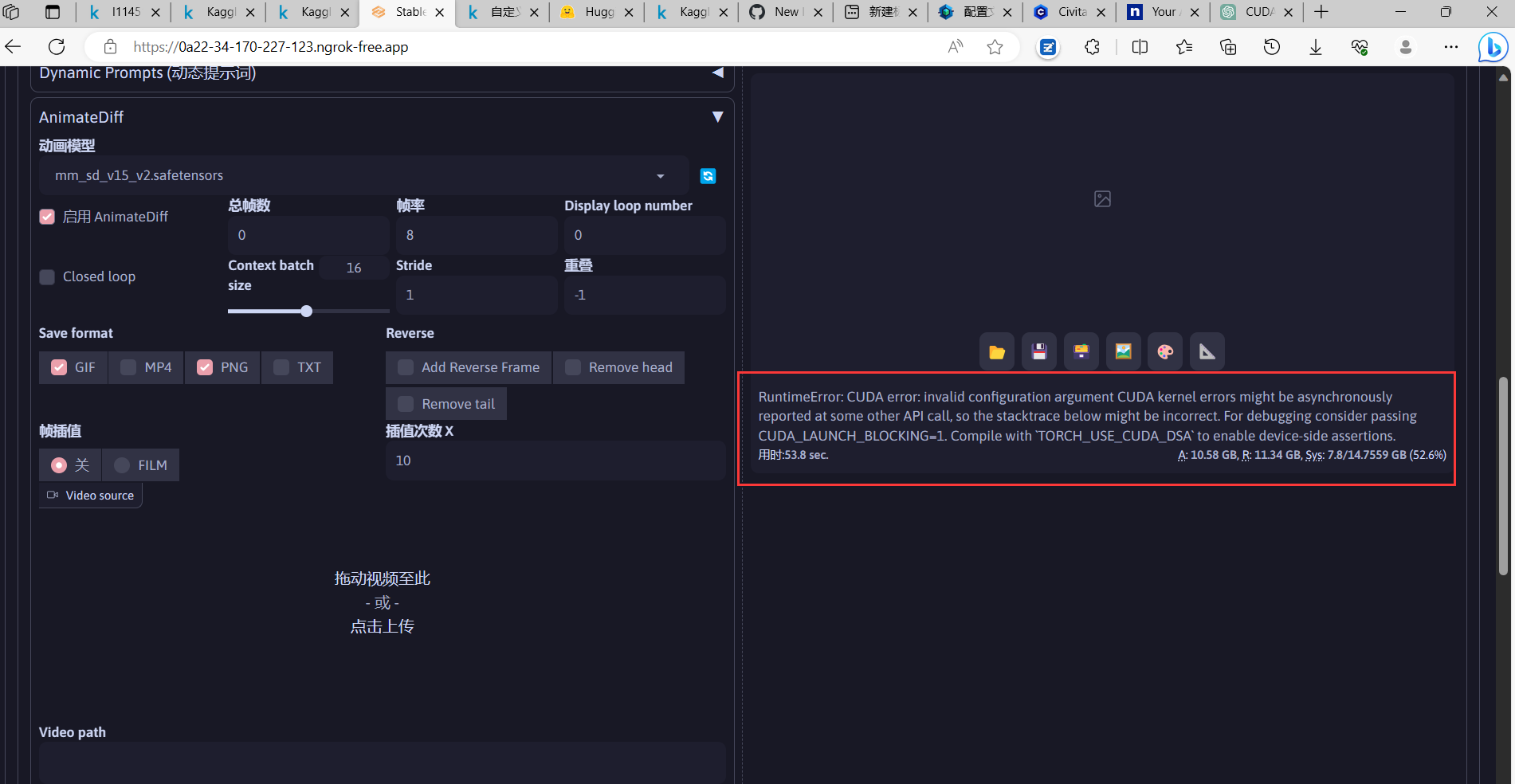Enable the Remove tail reverse option
The height and width of the screenshot is (784, 1515).
coord(405,403)
